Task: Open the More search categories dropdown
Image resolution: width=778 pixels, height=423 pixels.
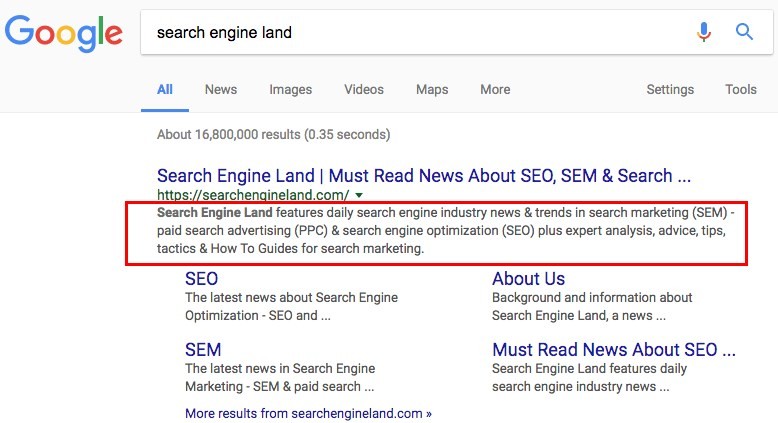Action: click(495, 89)
